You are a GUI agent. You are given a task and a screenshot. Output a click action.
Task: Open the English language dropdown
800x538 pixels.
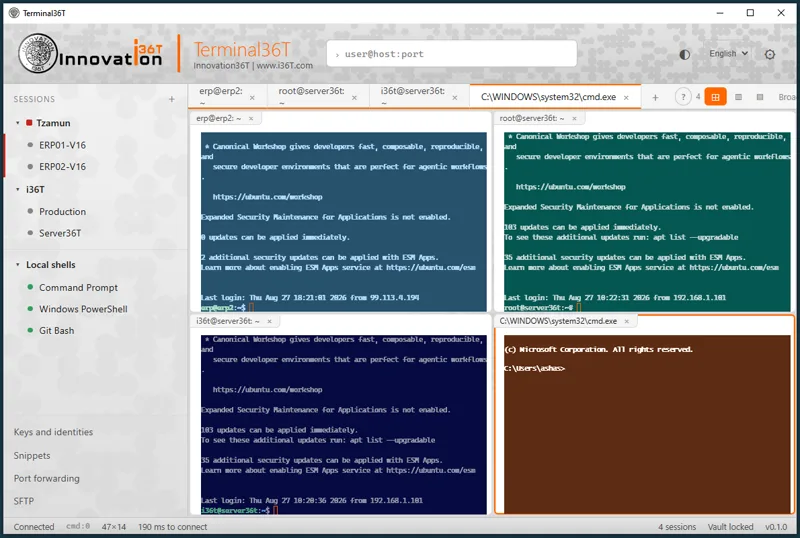click(728, 54)
